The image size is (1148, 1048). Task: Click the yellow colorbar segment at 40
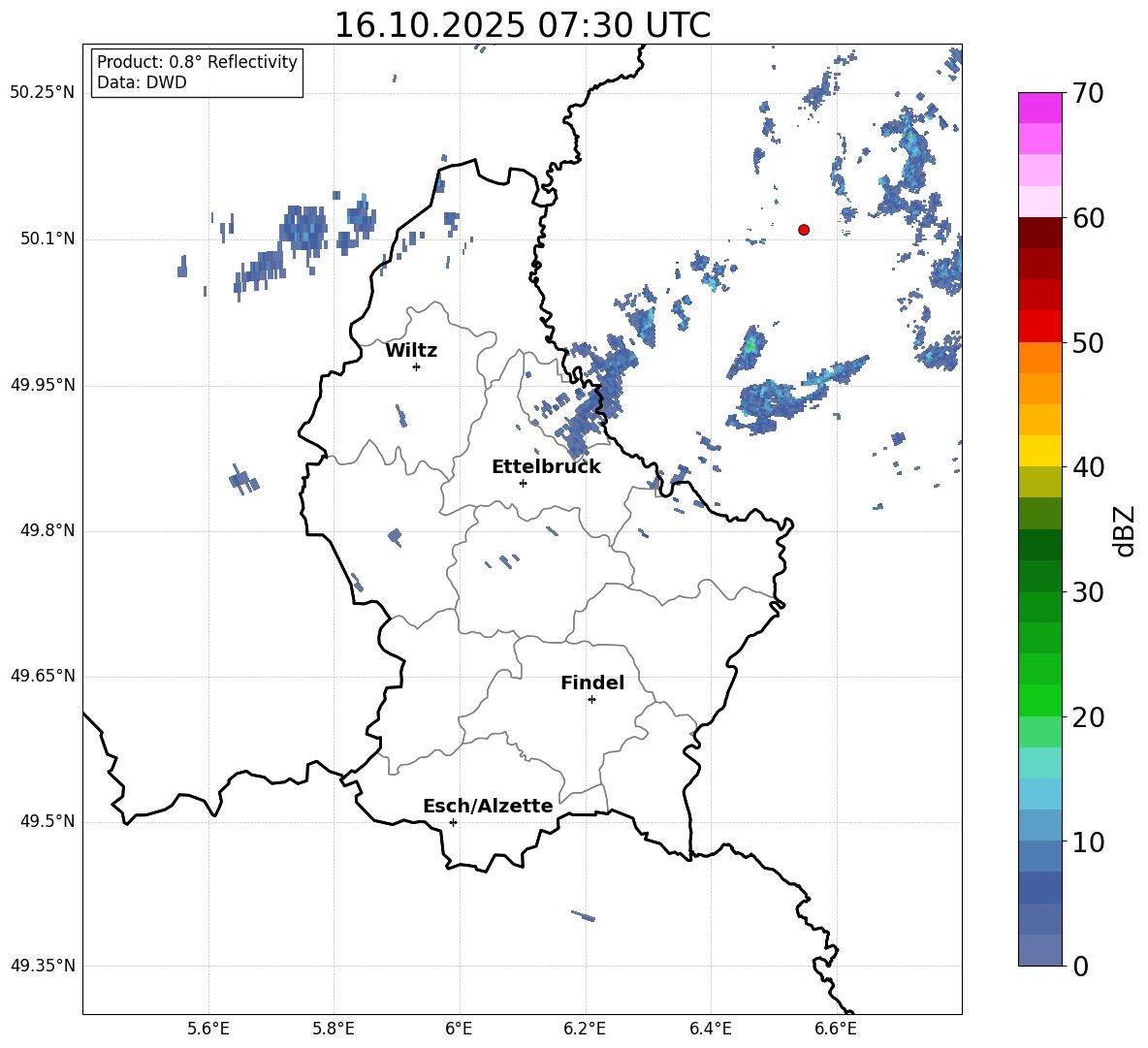point(1040,451)
